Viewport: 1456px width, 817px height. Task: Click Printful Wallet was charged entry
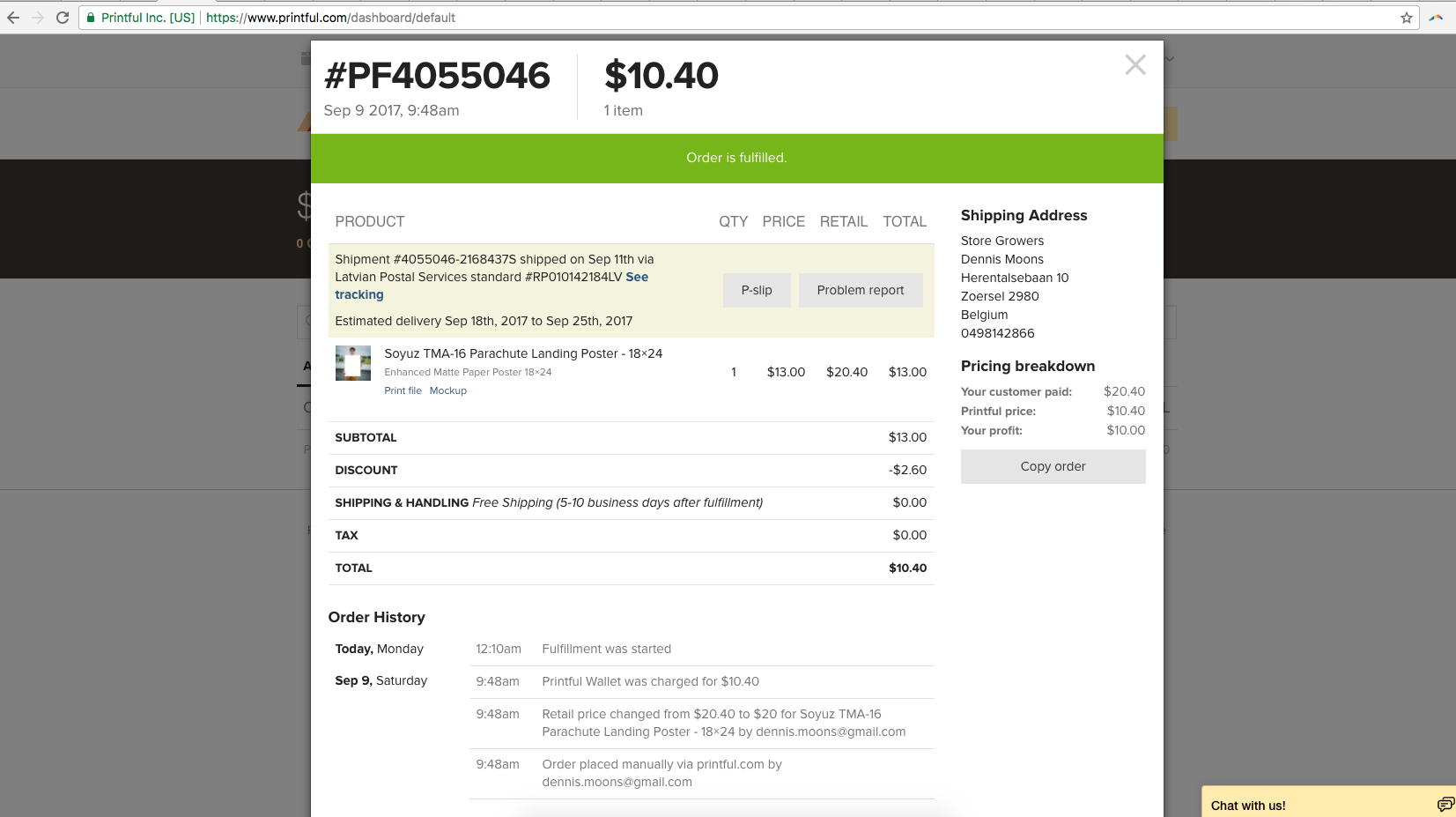tap(651, 681)
